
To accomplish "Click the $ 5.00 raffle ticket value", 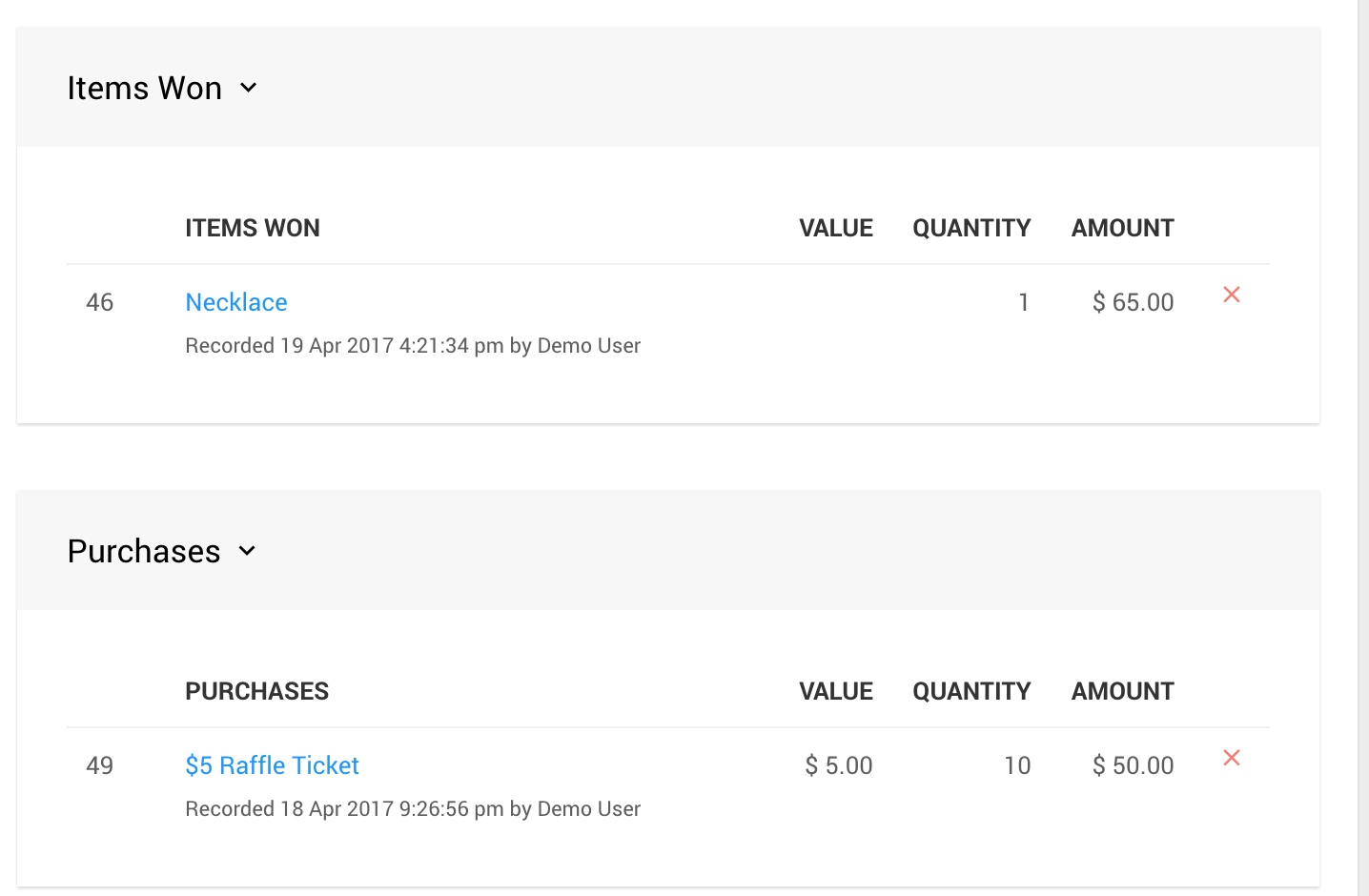I will pos(839,765).
